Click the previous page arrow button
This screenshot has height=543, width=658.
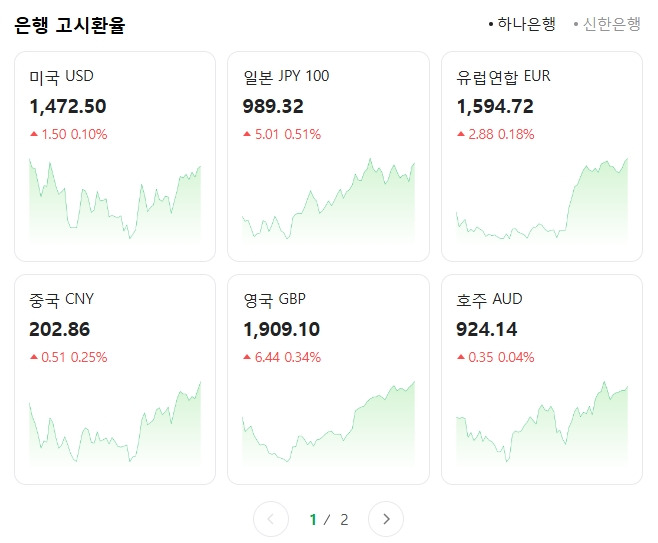[271, 519]
